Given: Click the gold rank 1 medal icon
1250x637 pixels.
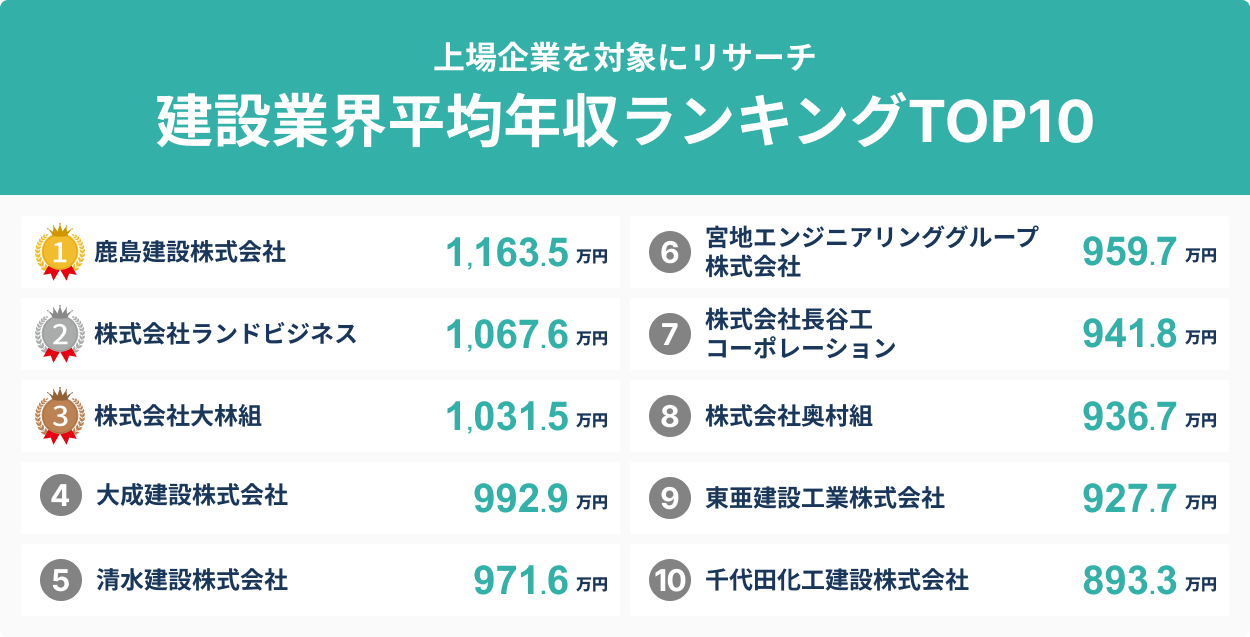Looking at the screenshot, I should (59, 252).
